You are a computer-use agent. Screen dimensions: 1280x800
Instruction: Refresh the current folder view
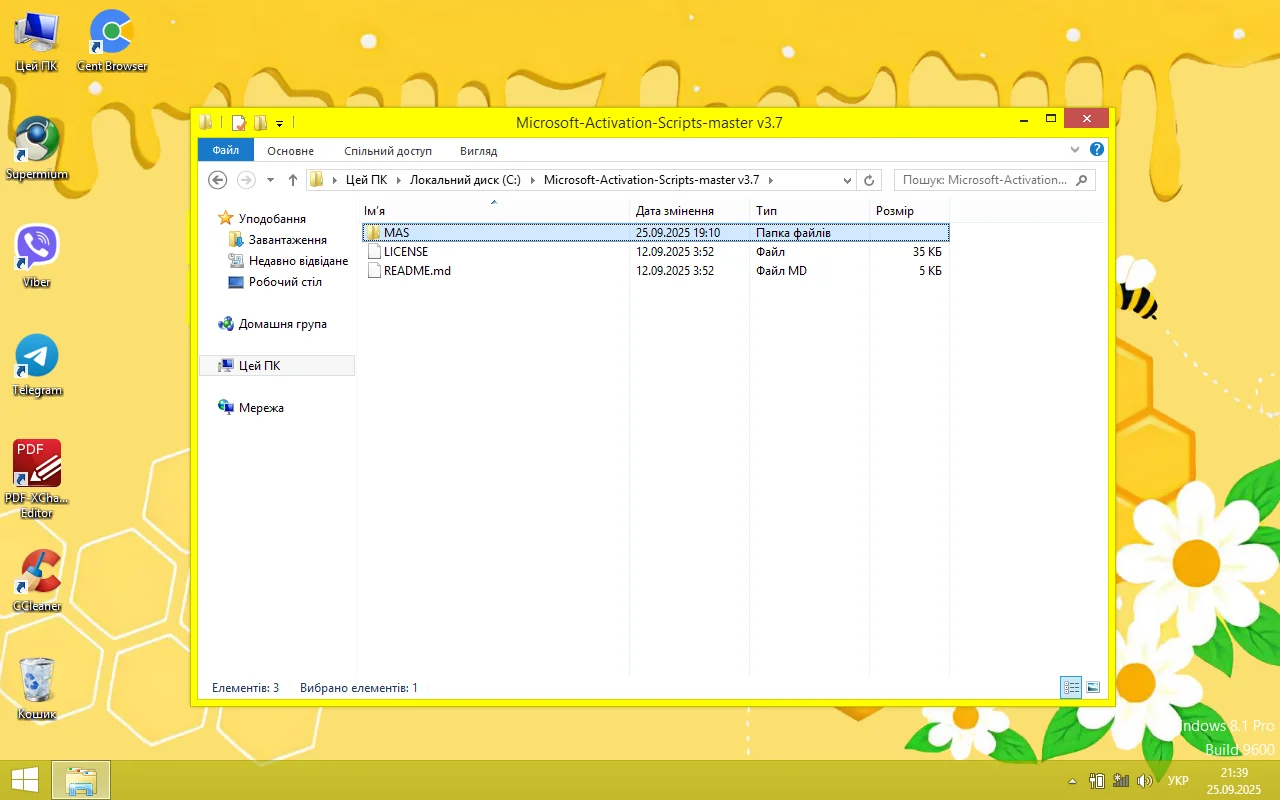(869, 180)
